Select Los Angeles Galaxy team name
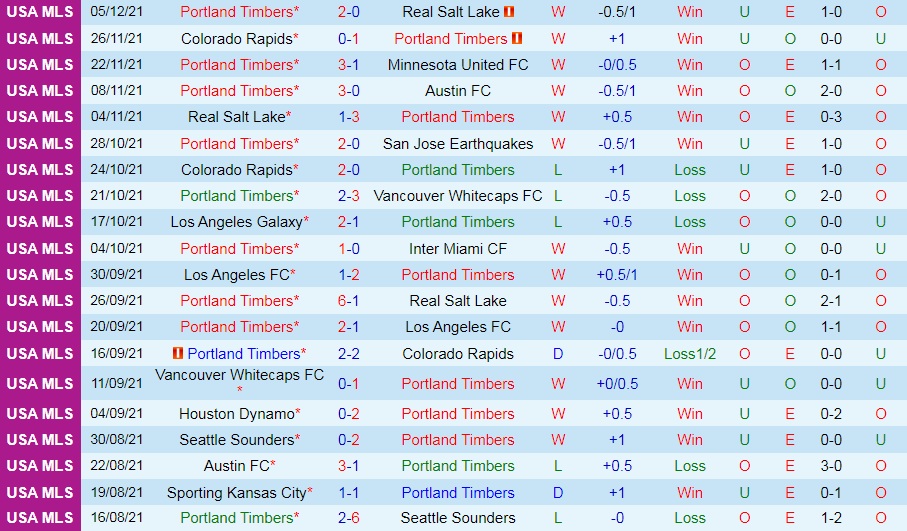The height and width of the screenshot is (531, 907). tap(236, 222)
